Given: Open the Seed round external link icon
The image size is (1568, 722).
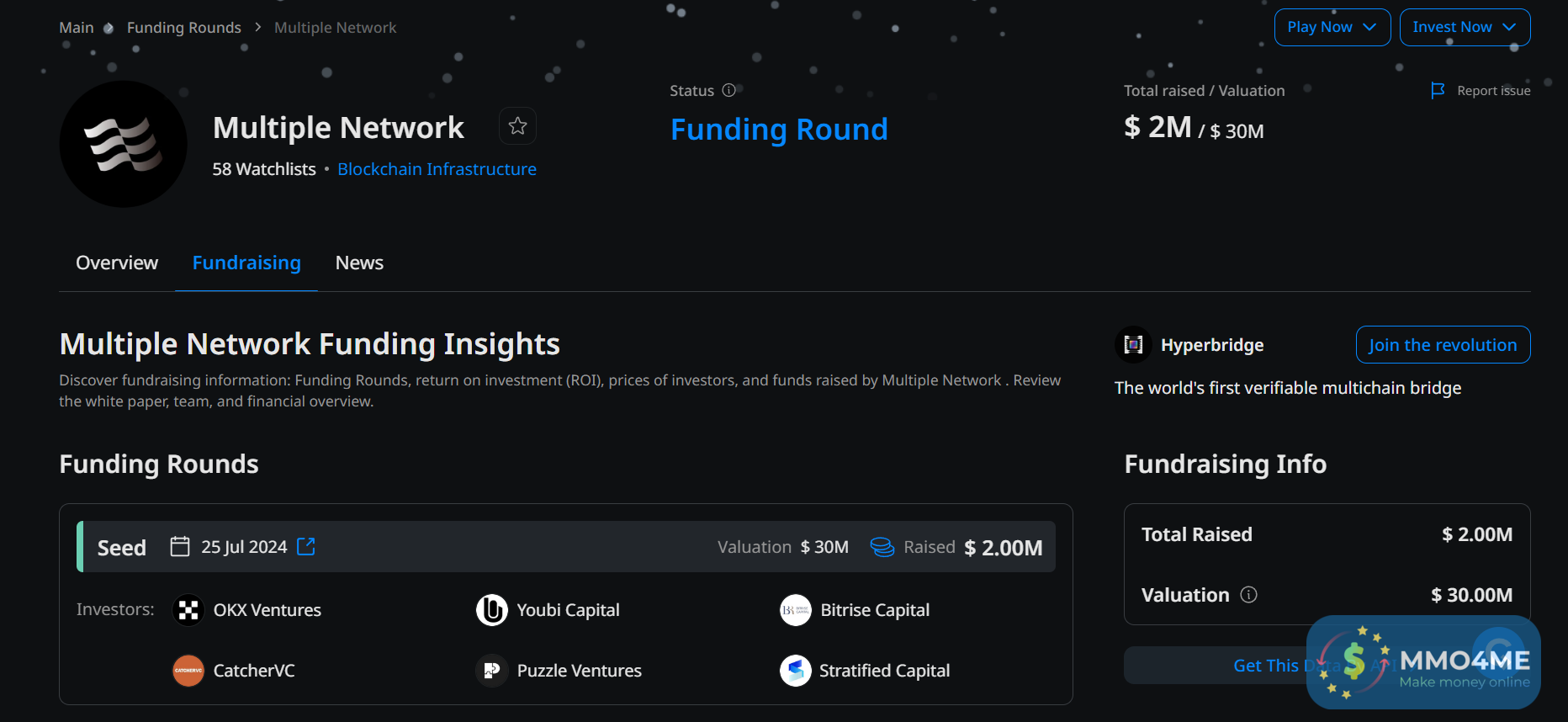Looking at the screenshot, I should pos(306,547).
